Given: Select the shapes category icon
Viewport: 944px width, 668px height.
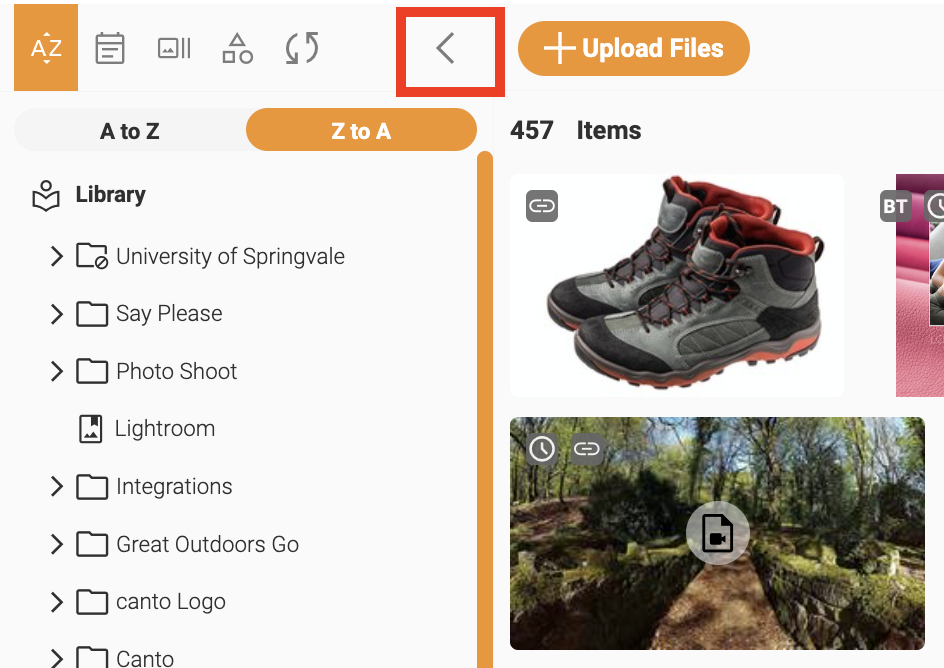Looking at the screenshot, I should (238, 48).
